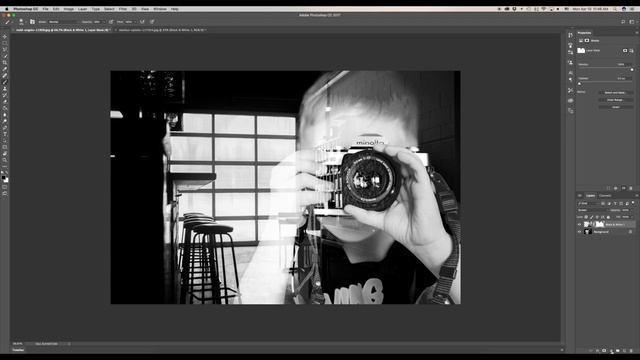Screen dimensions: 640x360
Task: Click the Invert mask button
Action: (616, 107)
